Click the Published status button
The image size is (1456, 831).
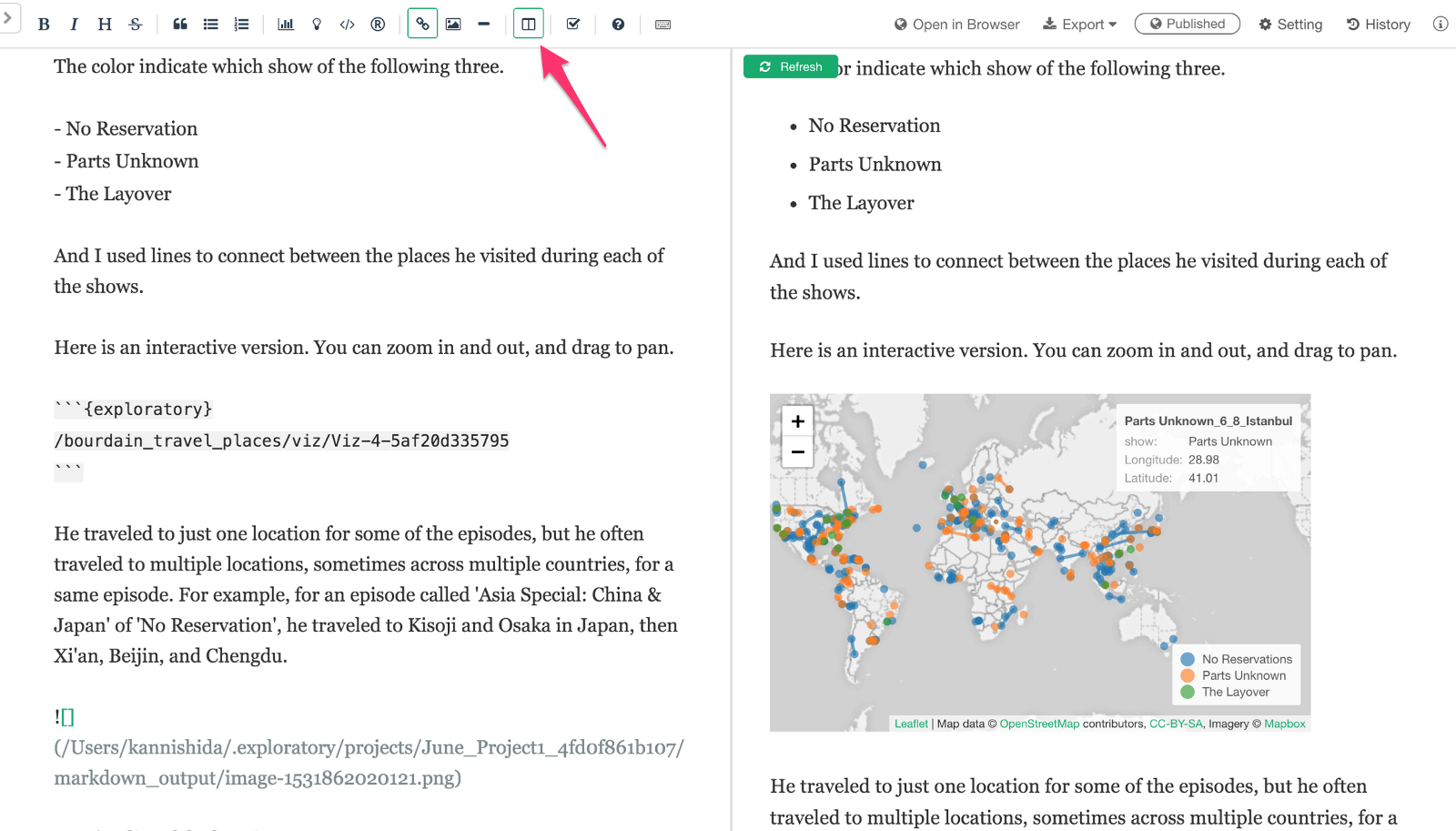pos(1187,24)
